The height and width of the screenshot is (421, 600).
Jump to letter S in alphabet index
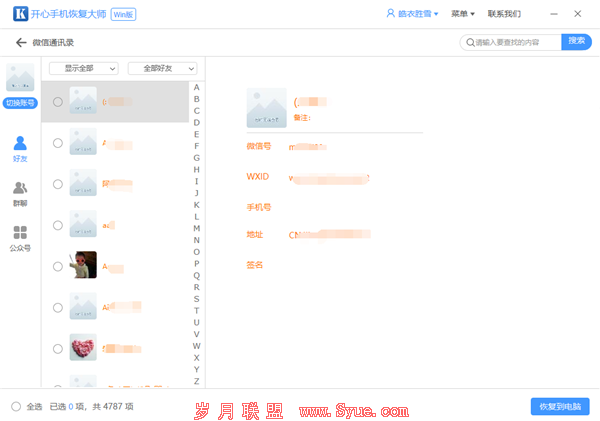click(196, 299)
